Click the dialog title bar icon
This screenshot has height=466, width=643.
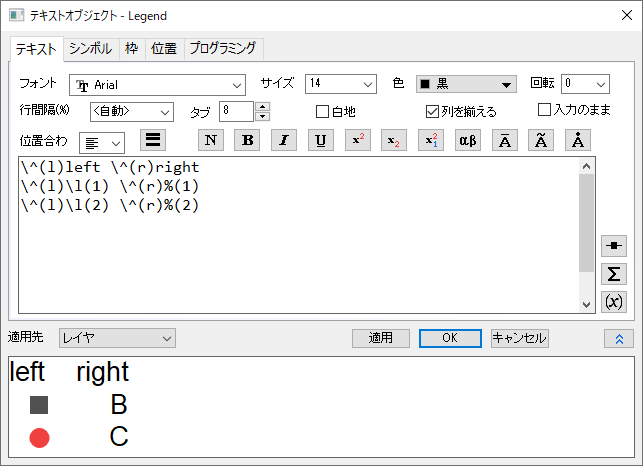click(x=16, y=16)
